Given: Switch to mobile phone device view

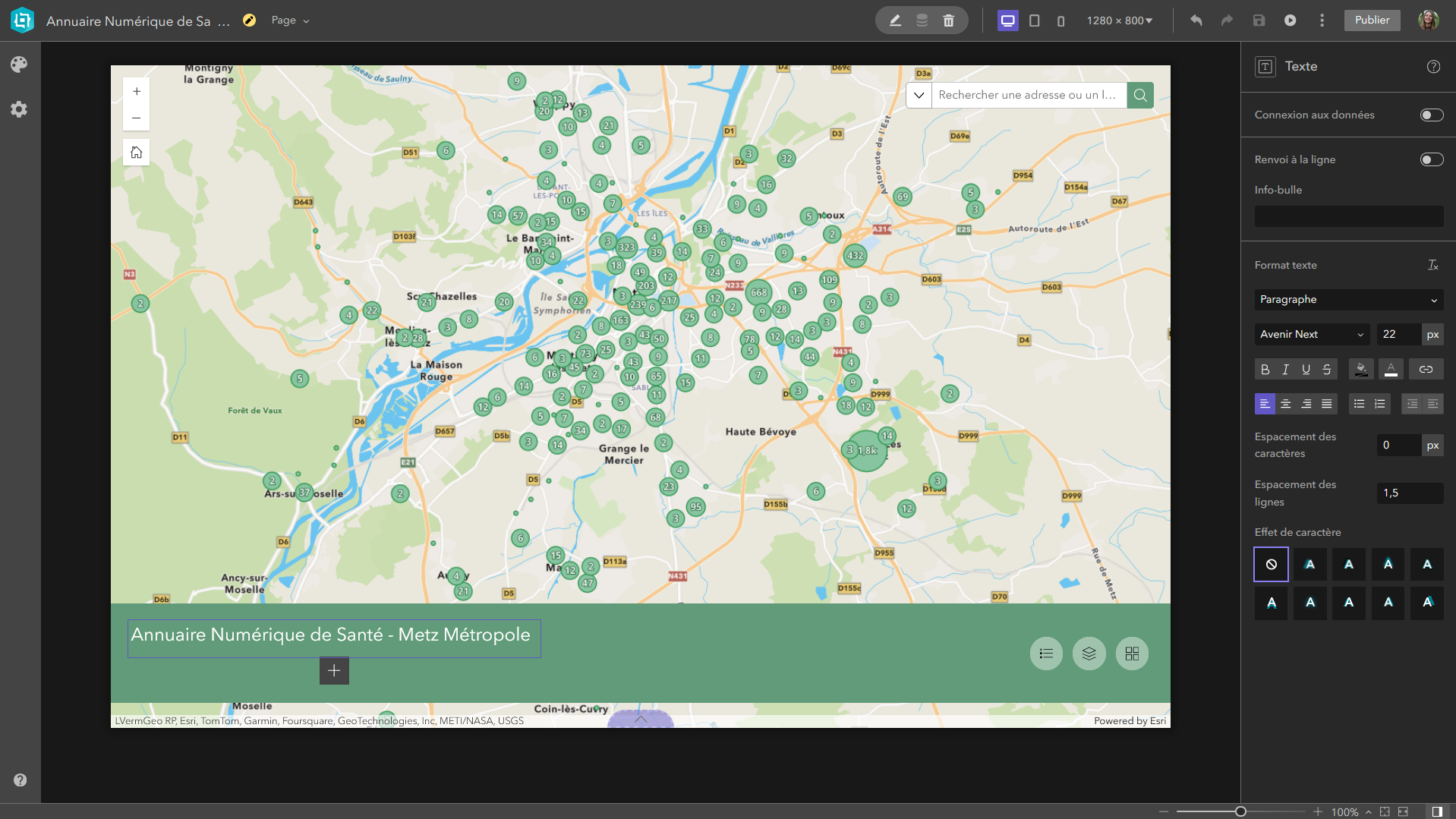Looking at the screenshot, I should pos(1060,20).
